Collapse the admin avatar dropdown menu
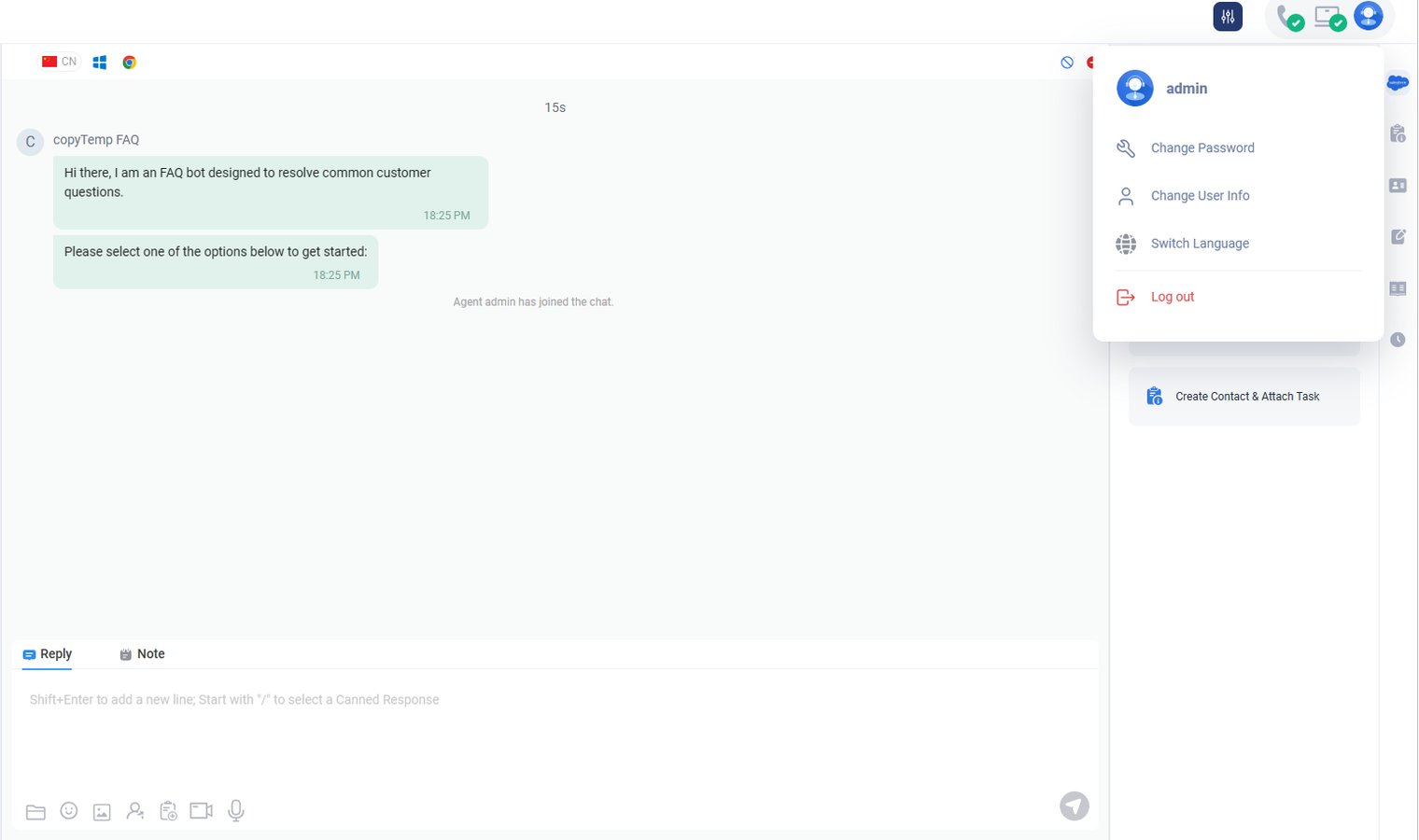 [1368, 16]
